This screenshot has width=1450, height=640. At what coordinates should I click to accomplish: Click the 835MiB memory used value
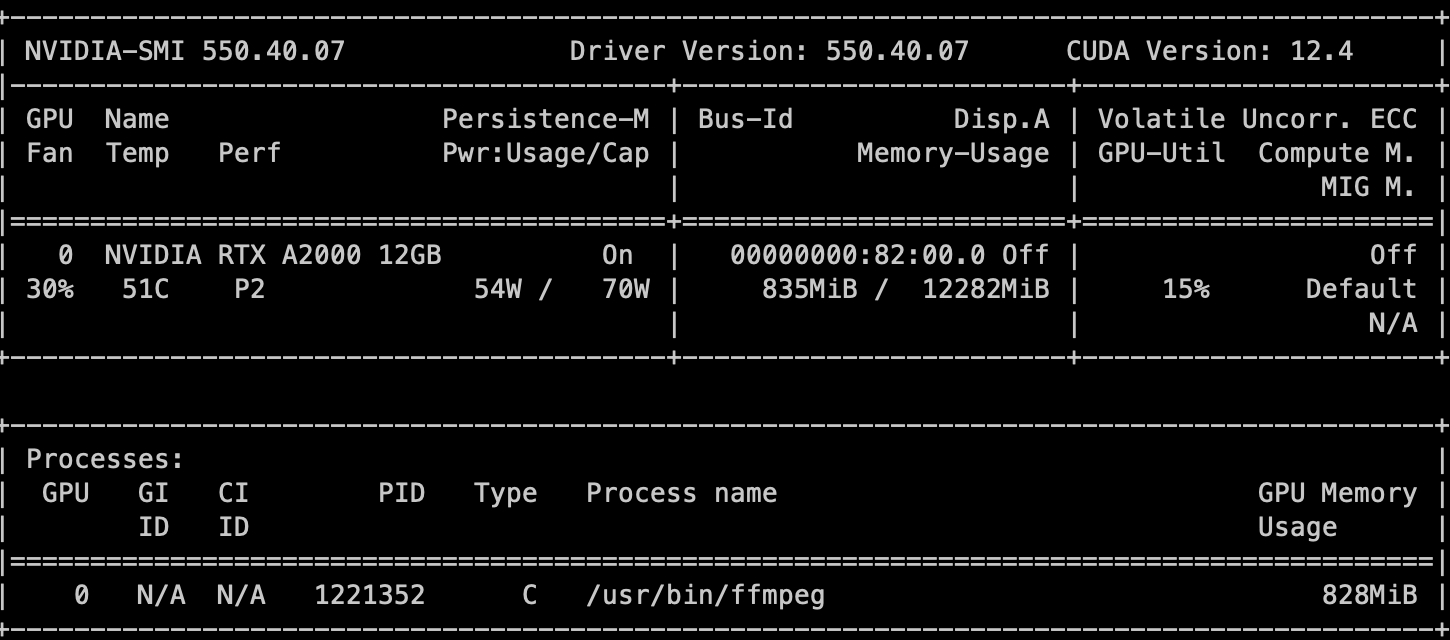pos(809,289)
